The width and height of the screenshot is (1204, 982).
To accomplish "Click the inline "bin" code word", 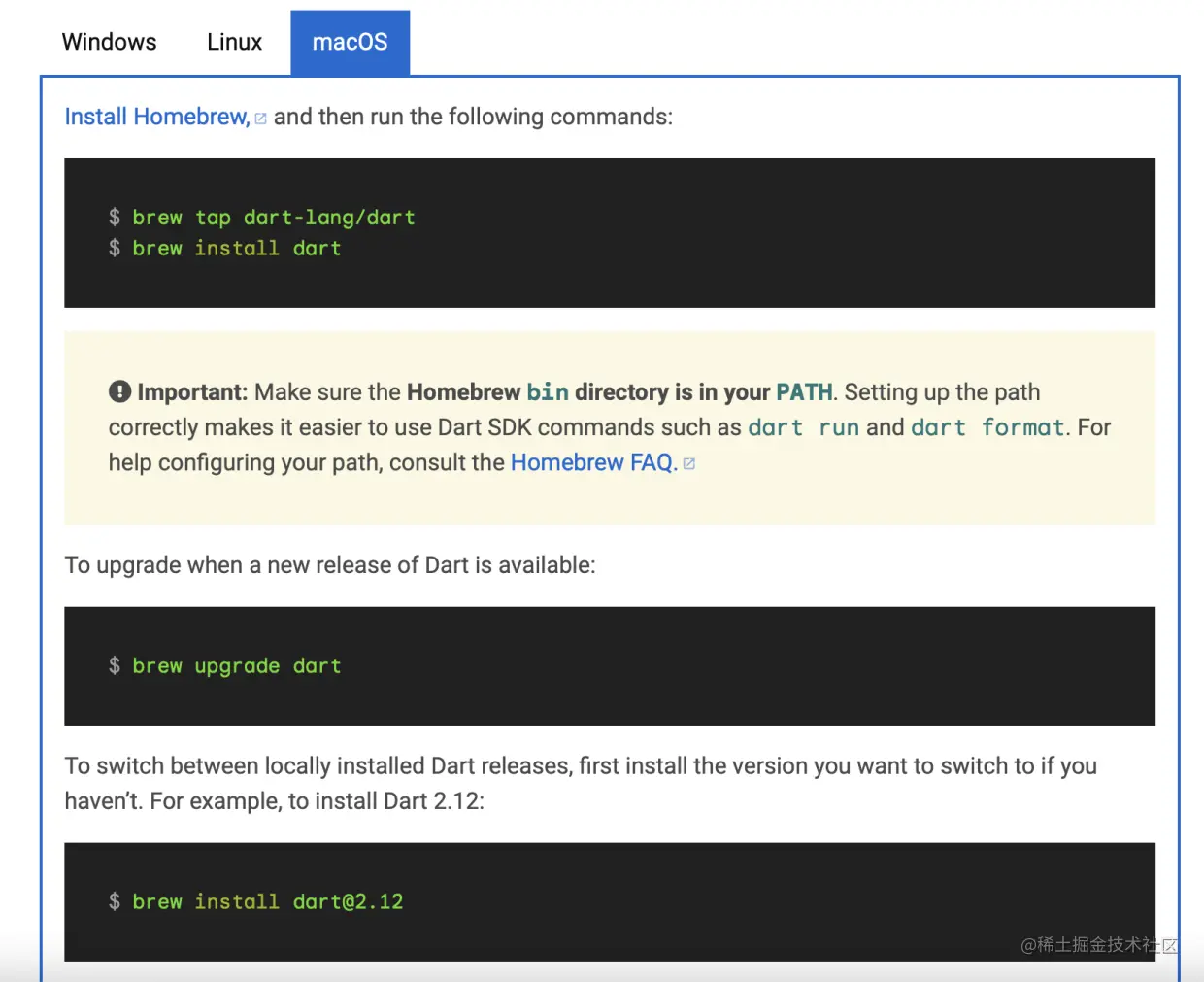I will 548,392.
